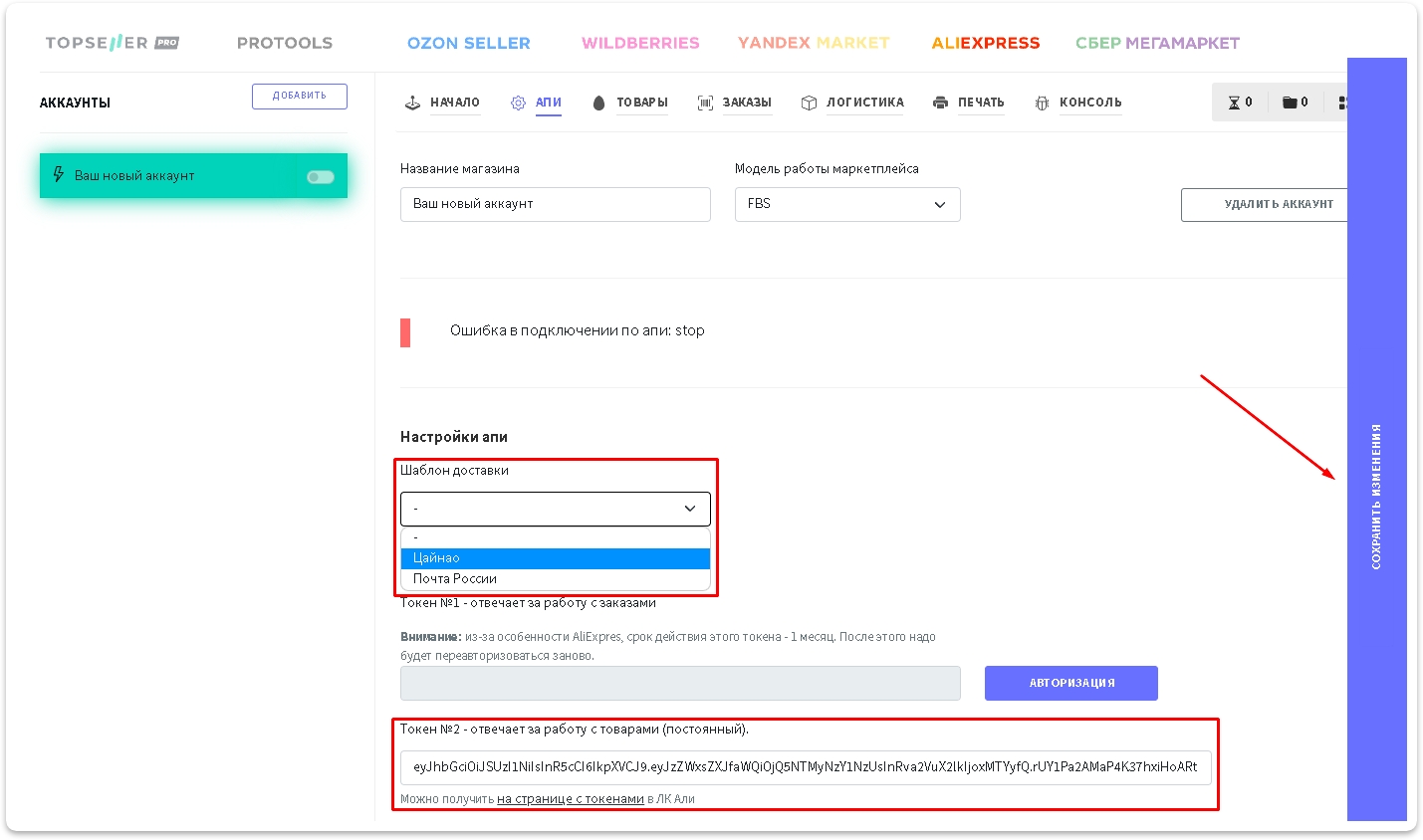Expand the Модель работы маркетплейса FBS dropdown

846,204
